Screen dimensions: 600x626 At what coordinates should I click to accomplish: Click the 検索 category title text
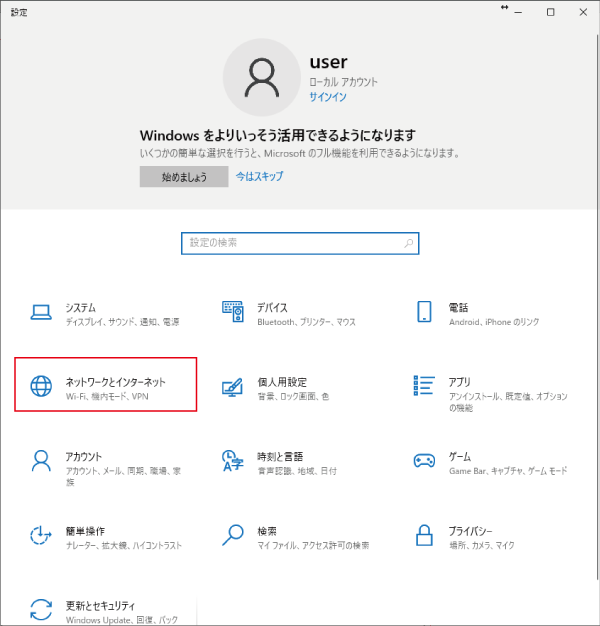pos(267,531)
